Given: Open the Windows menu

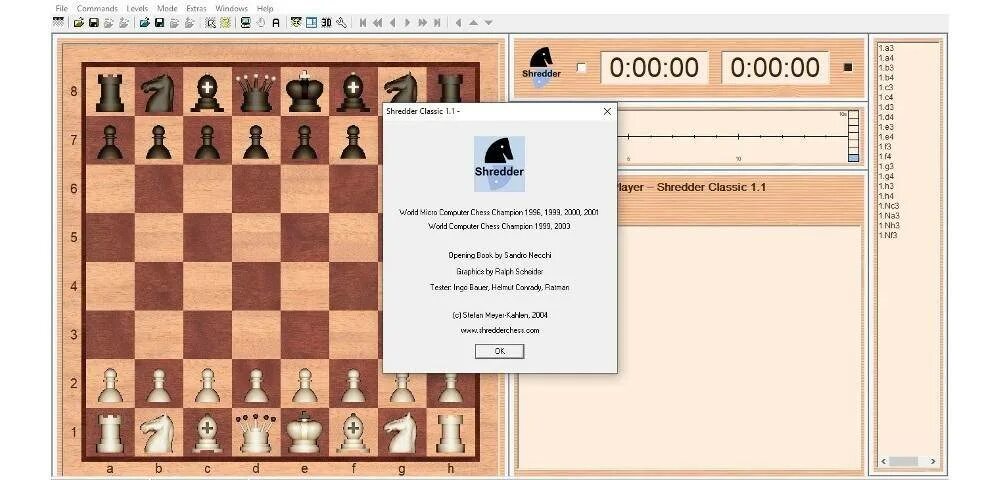Looking at the screenshot, I should (x=232, y=8).
